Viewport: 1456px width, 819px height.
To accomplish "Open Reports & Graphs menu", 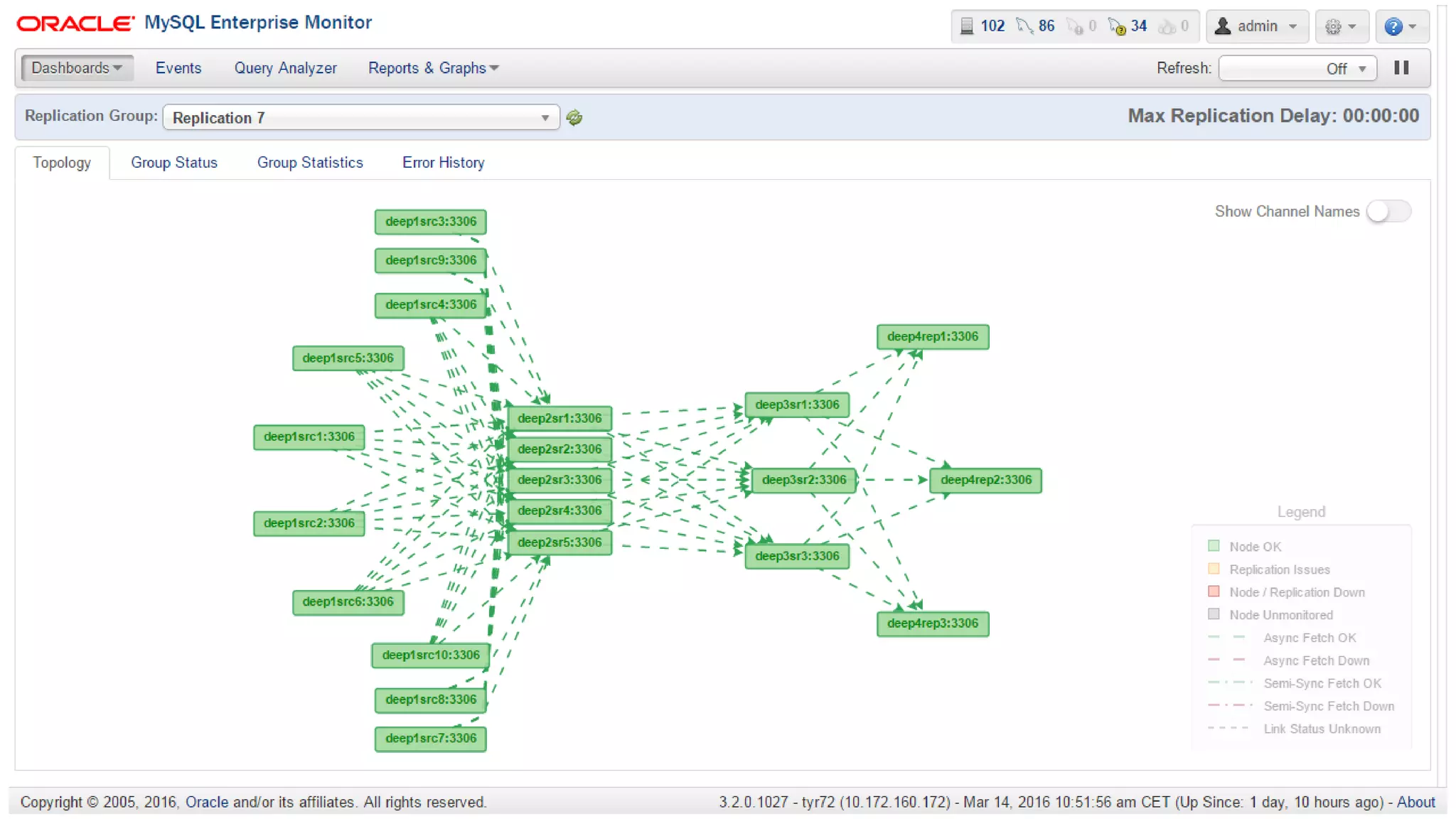I will 433,68.
